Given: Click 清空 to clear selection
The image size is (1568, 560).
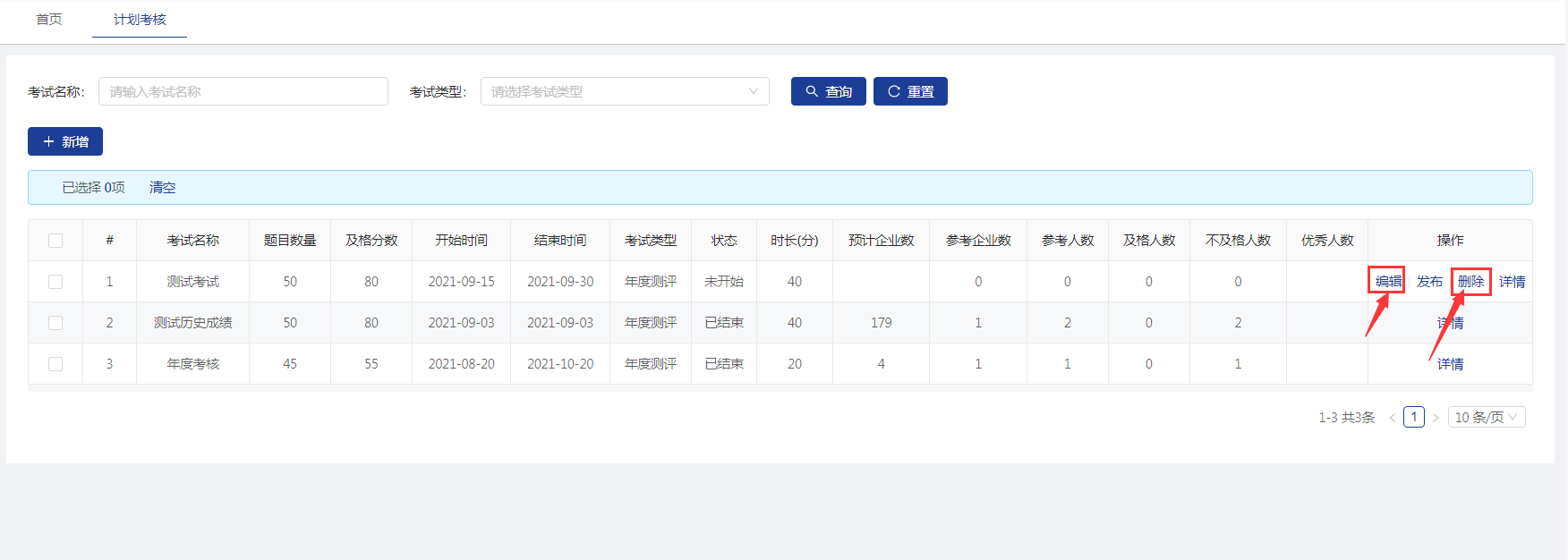Looking at the screenshot, I should pos(162,188).
